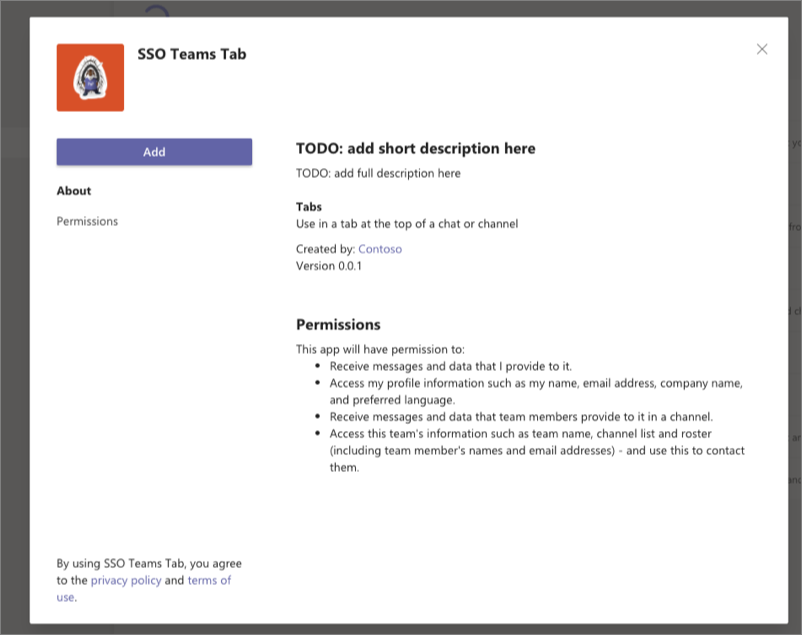Click 'Use in a tab at the top' text

(x=407, y=224)
